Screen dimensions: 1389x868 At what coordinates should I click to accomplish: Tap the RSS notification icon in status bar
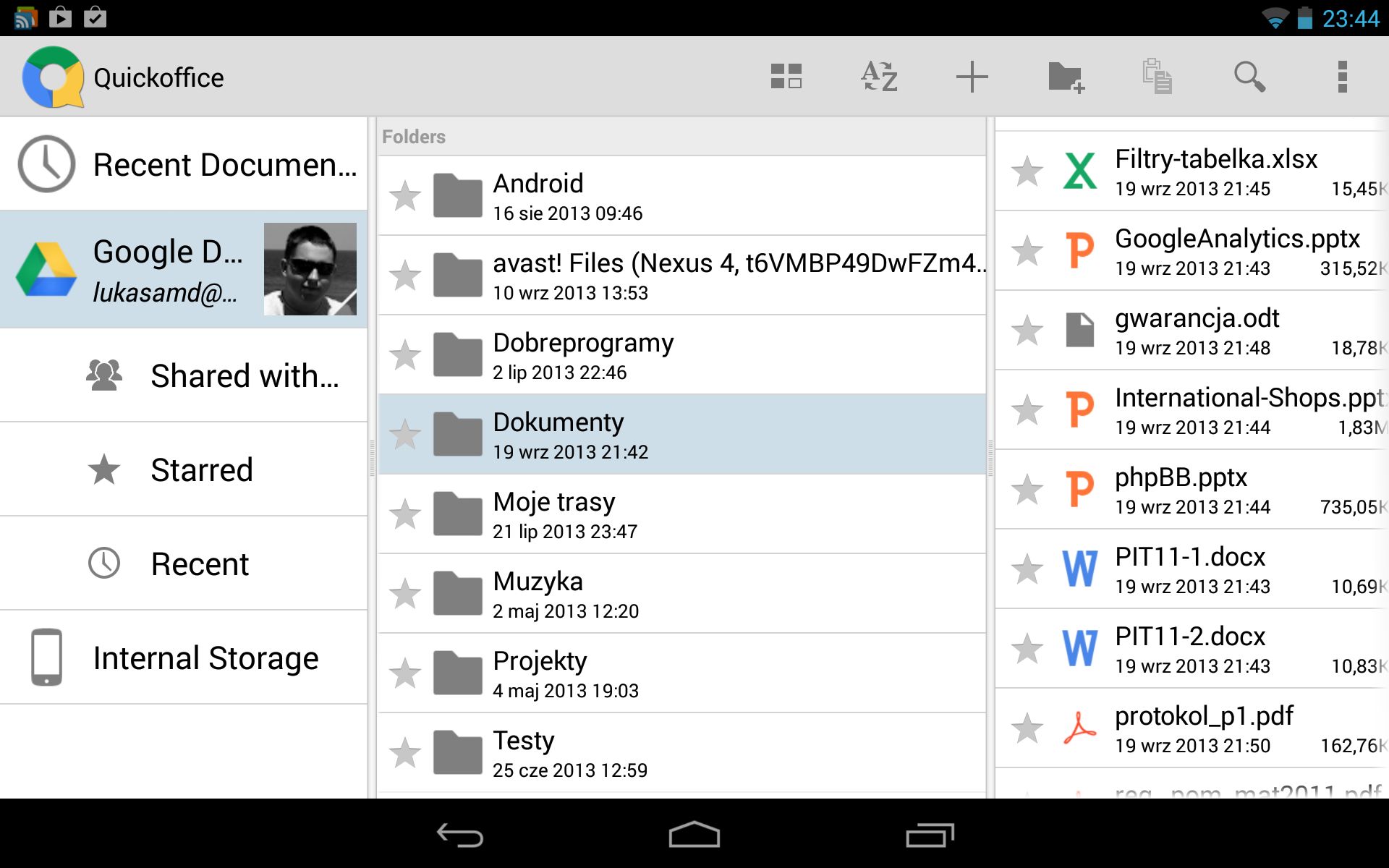[26, 17]
